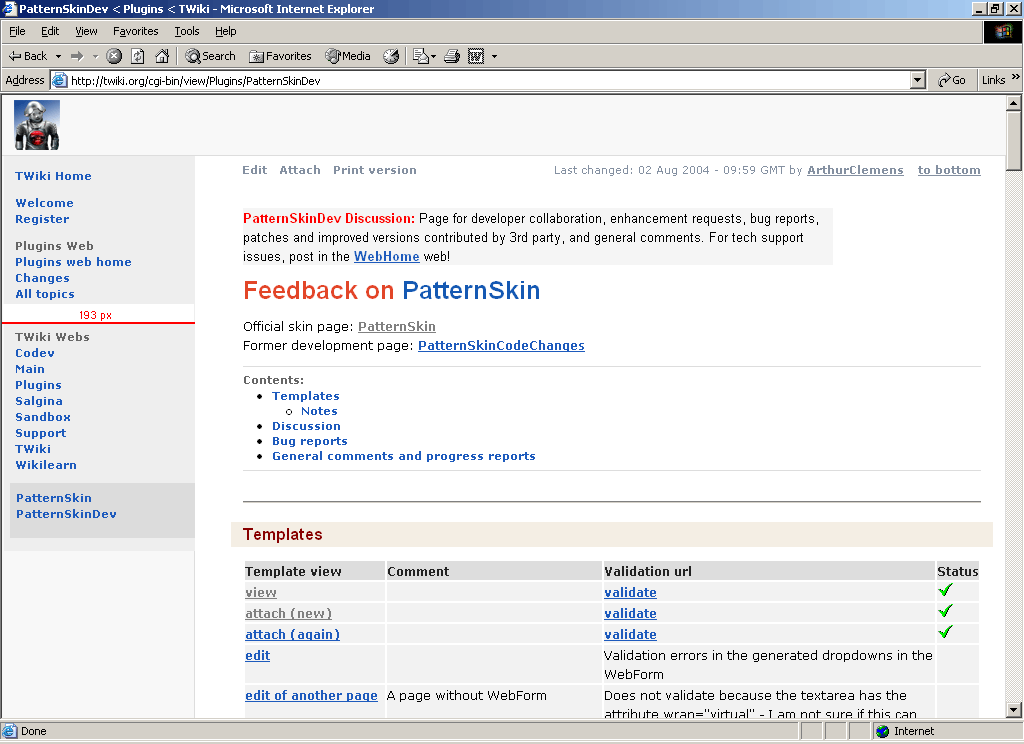Click the Print icon in toolbar

pyautogui.click(x=452, y=56)
